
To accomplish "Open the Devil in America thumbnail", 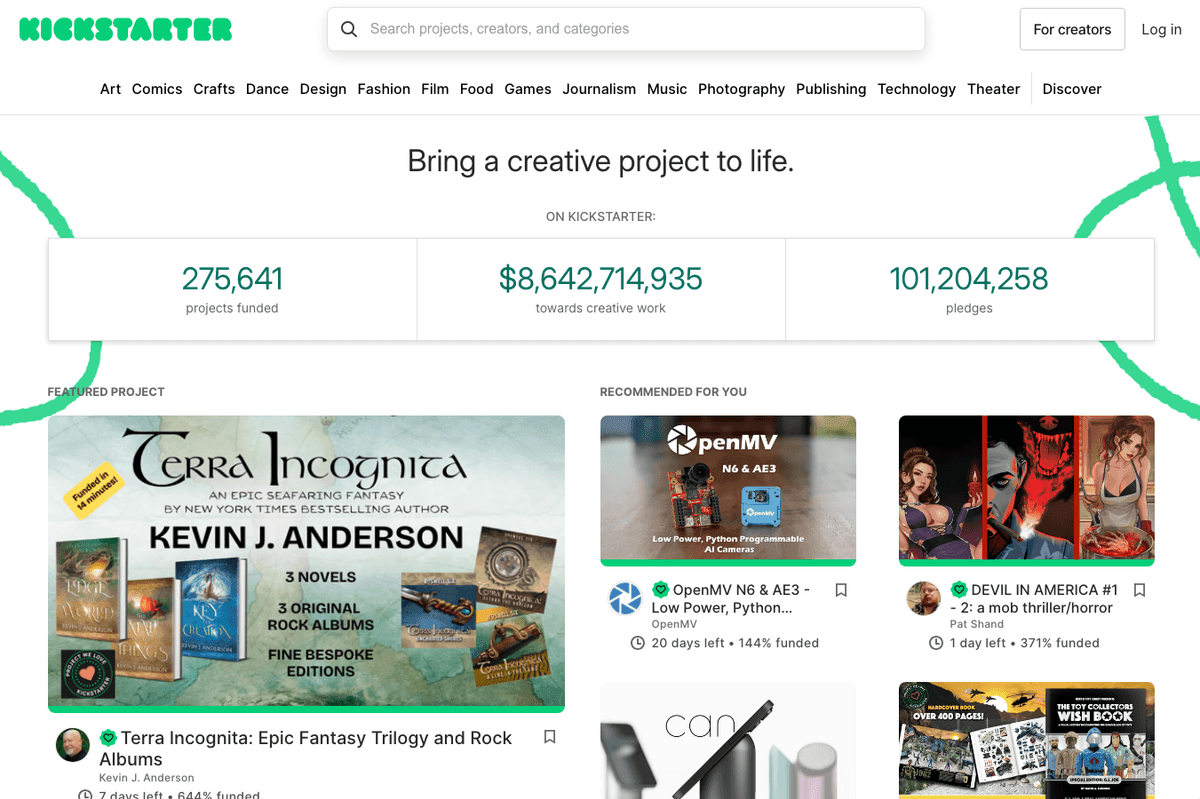I will [1027, 489].
